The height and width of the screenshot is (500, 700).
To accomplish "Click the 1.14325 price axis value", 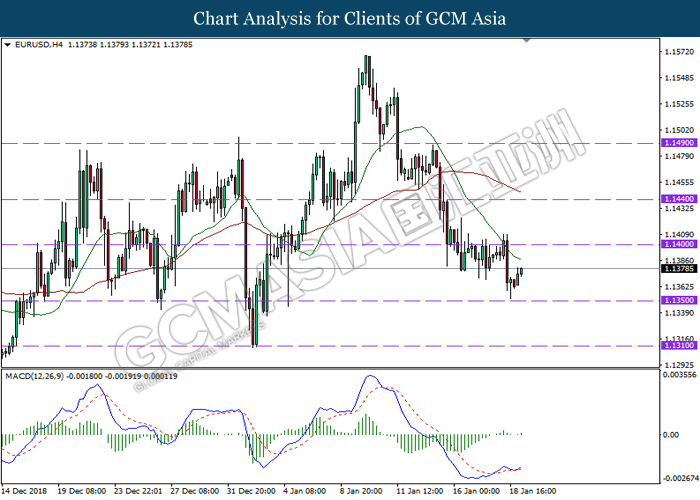I will coord(679,208).
